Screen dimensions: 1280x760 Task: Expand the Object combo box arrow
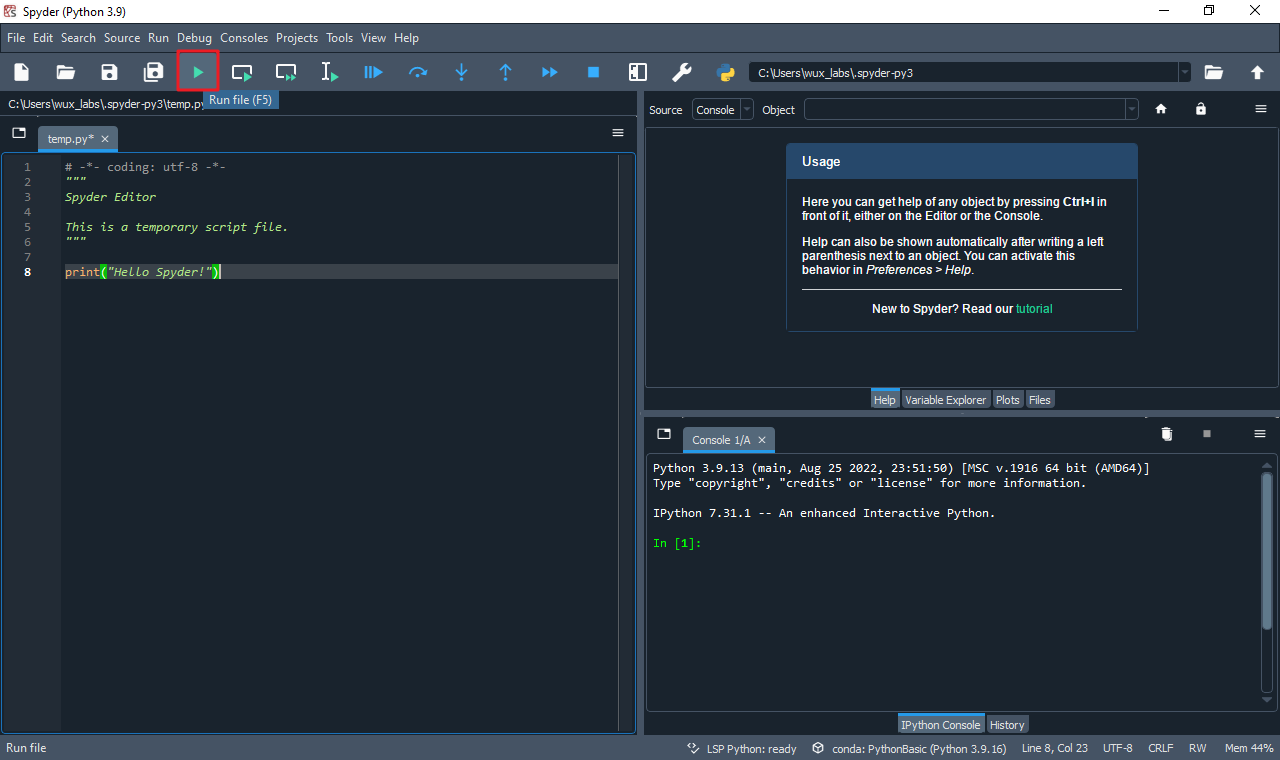coord(1132,110)
